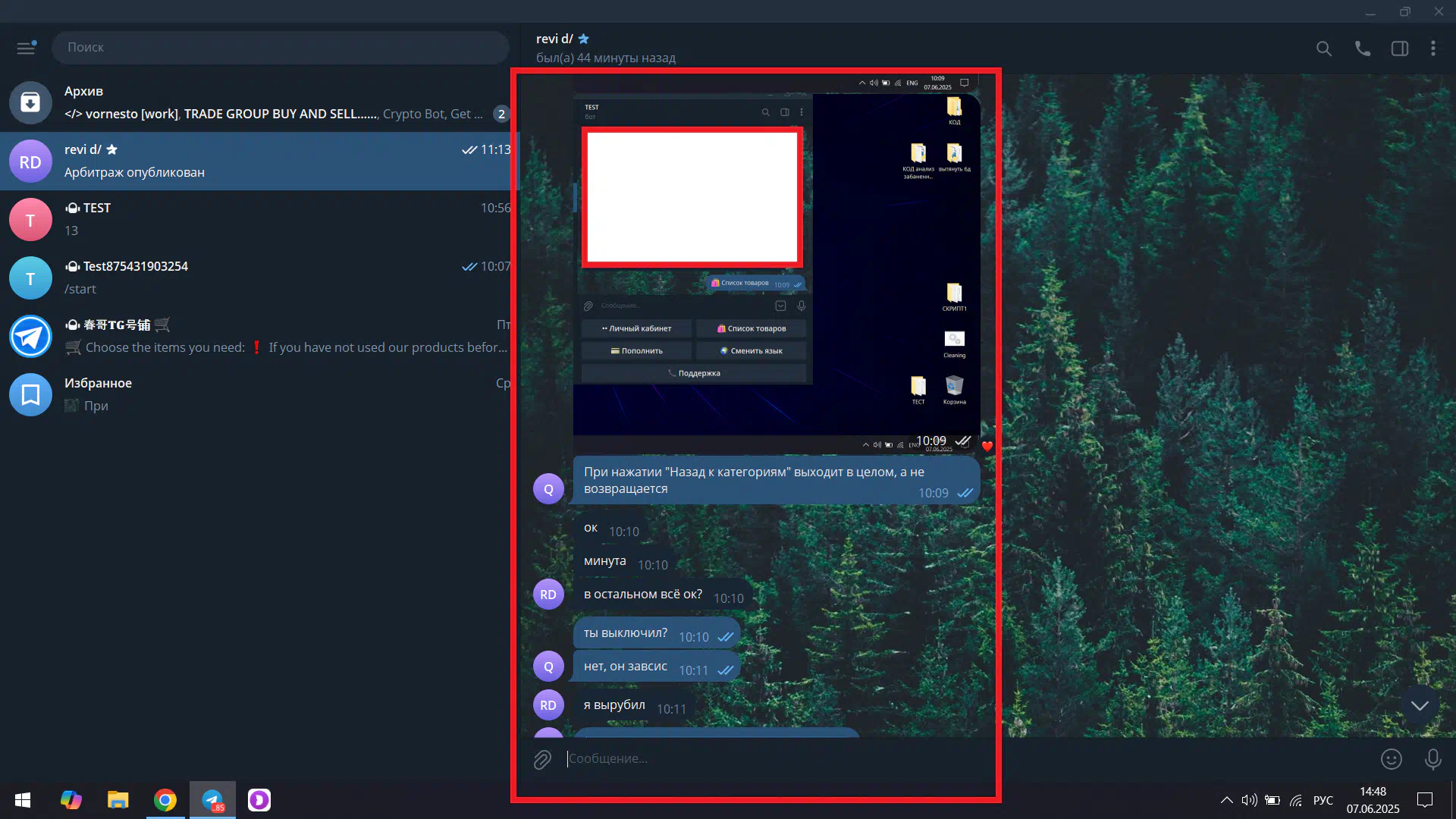The width and height of the screenshot is (1456, 819).
Task: Click the Telegram taskbar icon
Action: point(212,800)
